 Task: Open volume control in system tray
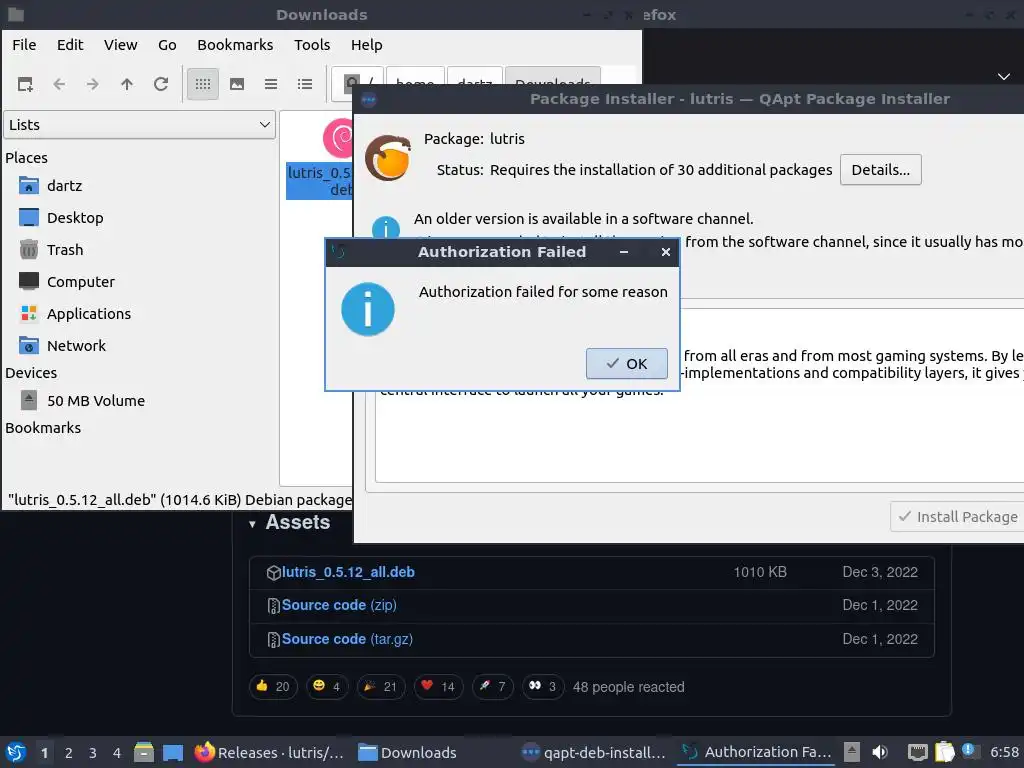[x=880, y=753]
